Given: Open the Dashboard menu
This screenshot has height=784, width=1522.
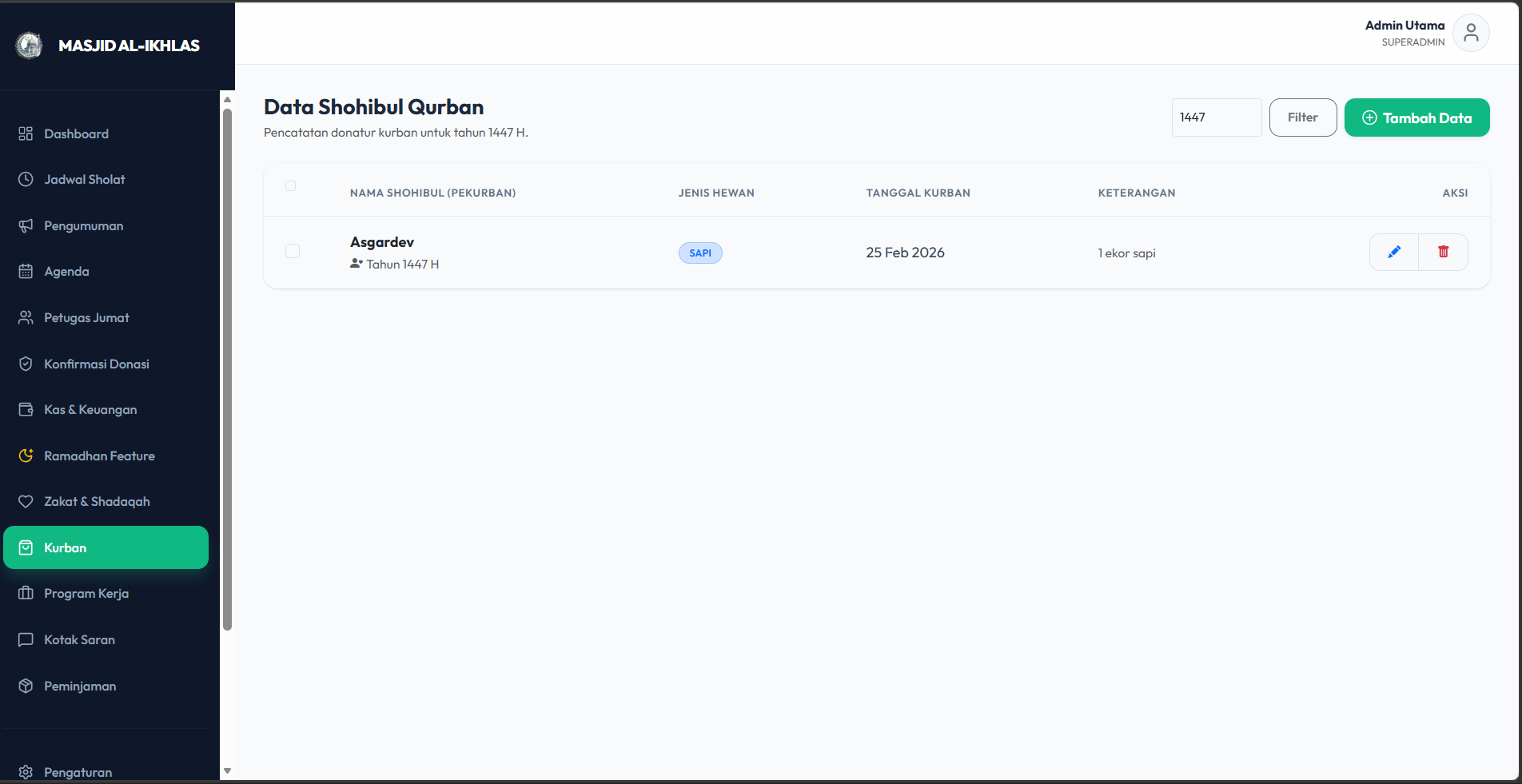Looking at the screenshot, I should pyautogui.click(x=106, y=133).
